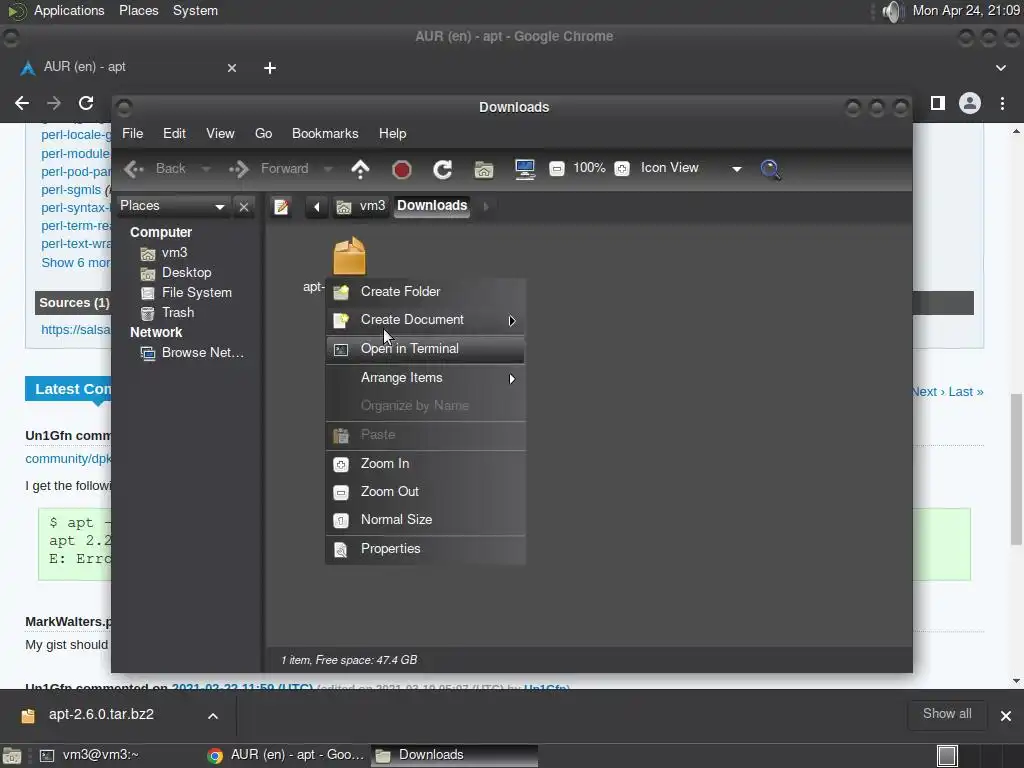This screenshot has width=1024, height=768.
Task: Open the Bookmarks menu
Action: point(325,133)
